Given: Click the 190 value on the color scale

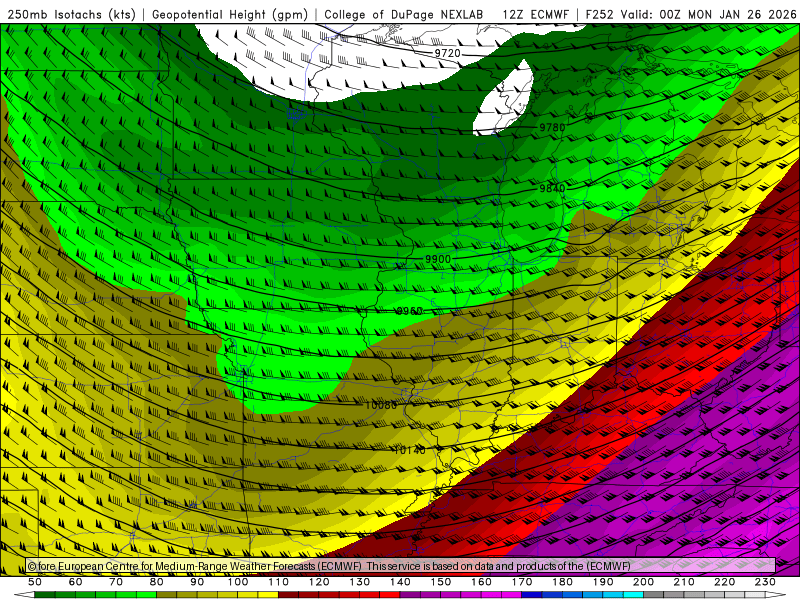Looking at the screenshot, I should (x=603, y=582).
